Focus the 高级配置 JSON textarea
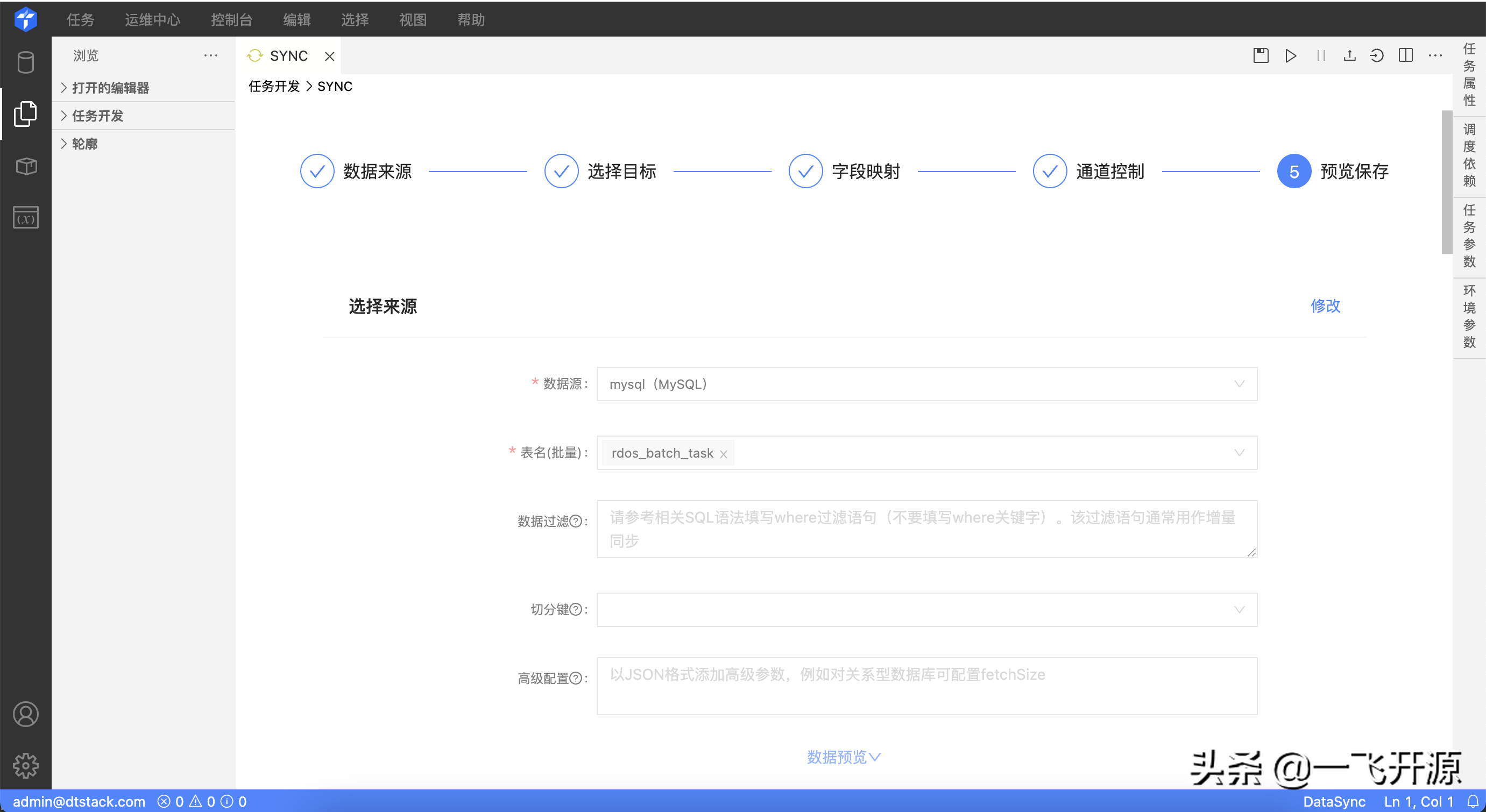The width and height of the screenshot is (1486, 812). coord(926,686)
